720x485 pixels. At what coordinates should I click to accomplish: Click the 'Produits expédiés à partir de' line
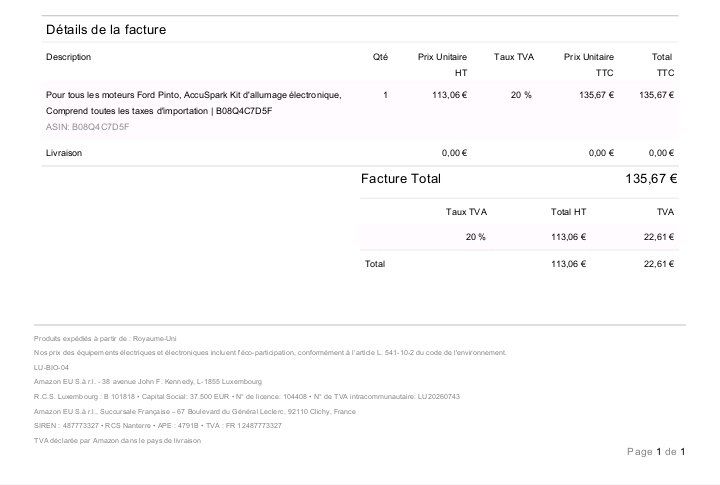pos(105,338)
